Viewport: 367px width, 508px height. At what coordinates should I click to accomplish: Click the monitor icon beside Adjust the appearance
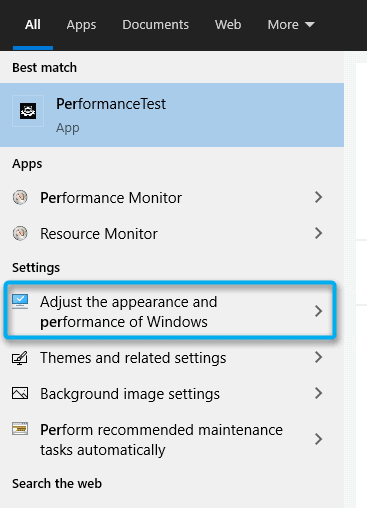pos(20,301)
